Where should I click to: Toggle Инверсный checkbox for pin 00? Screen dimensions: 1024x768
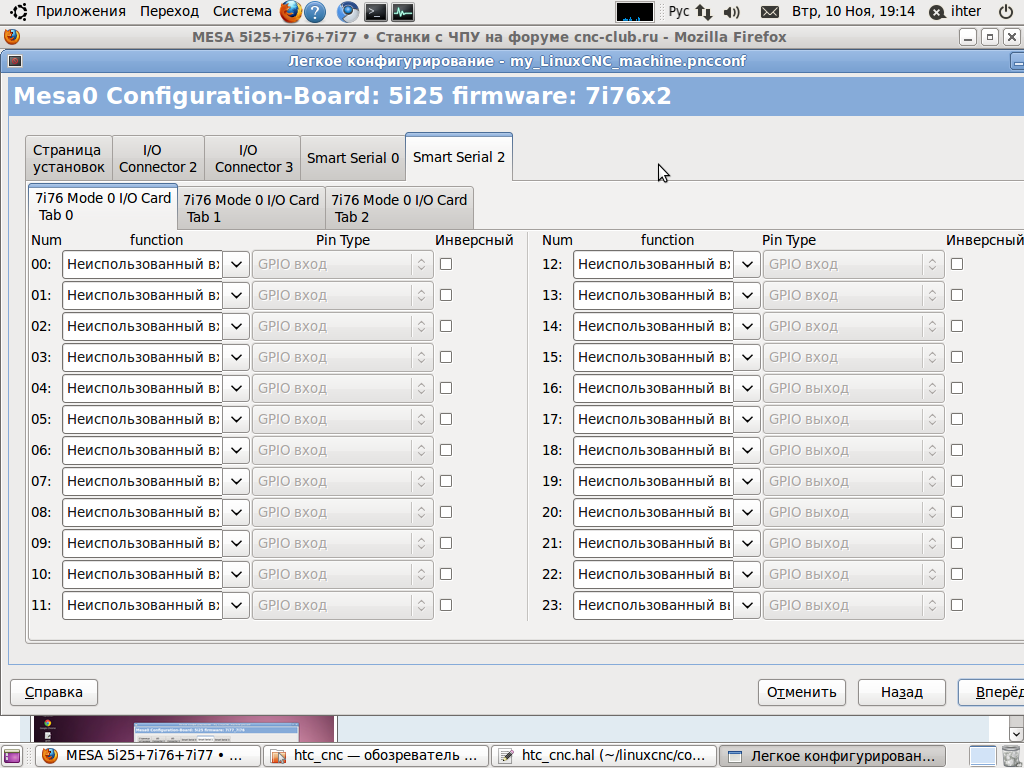[446, 264]
